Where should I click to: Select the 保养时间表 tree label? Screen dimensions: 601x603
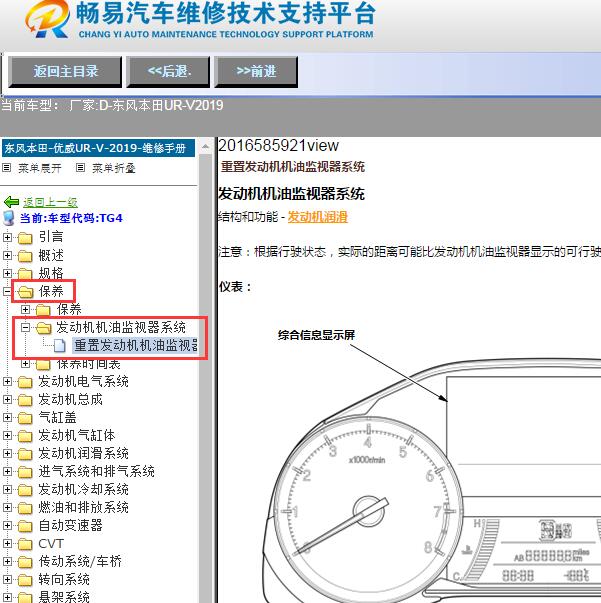pyautogui.click(x=88, y=363)
